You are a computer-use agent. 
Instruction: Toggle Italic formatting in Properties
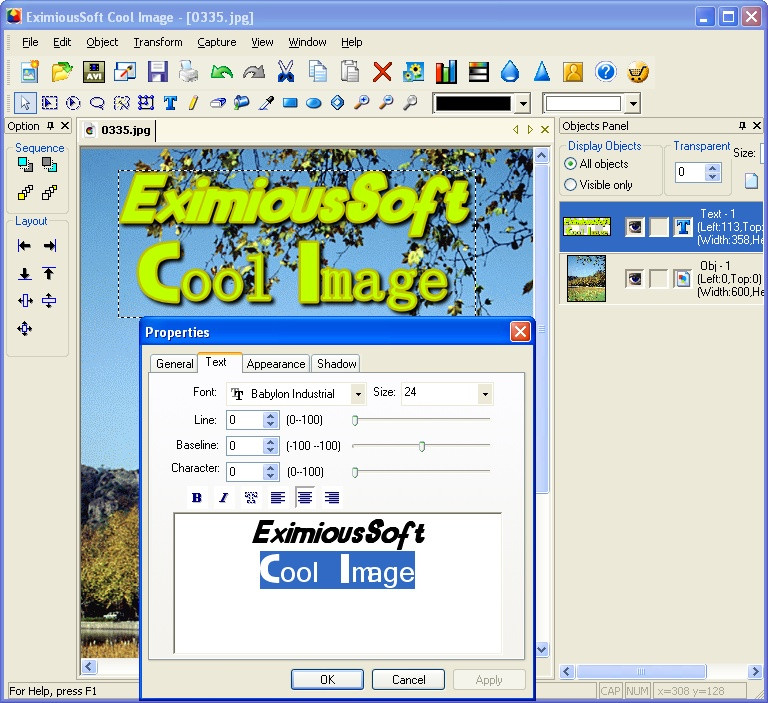(x=224, y=498)
